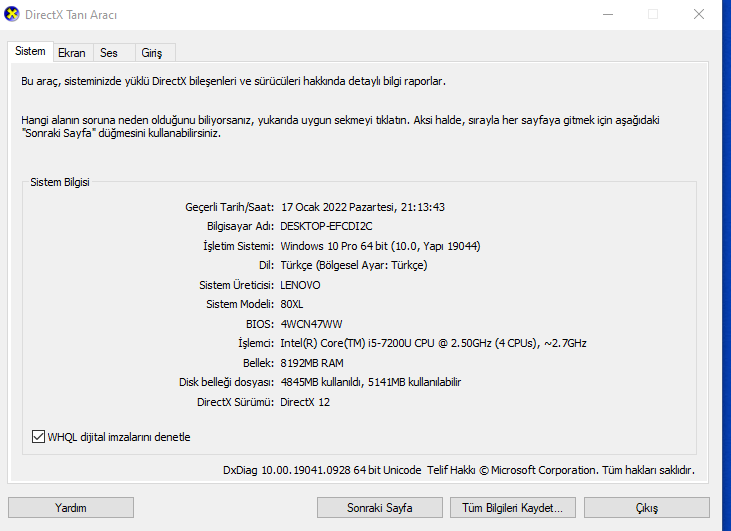This screenshot has height=531, width=731.
Task: Click system model value 80XL
Action: [x=292, y=304]
